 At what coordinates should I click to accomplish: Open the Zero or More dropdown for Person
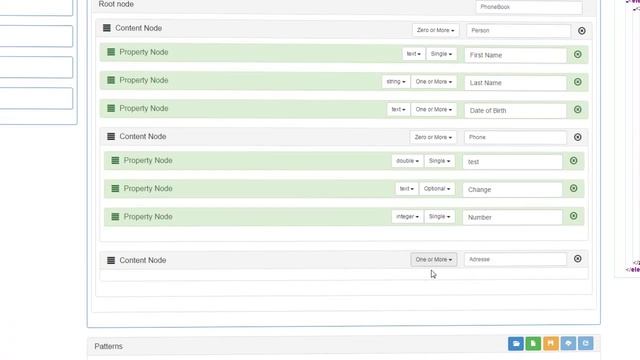tap(435, 30)
